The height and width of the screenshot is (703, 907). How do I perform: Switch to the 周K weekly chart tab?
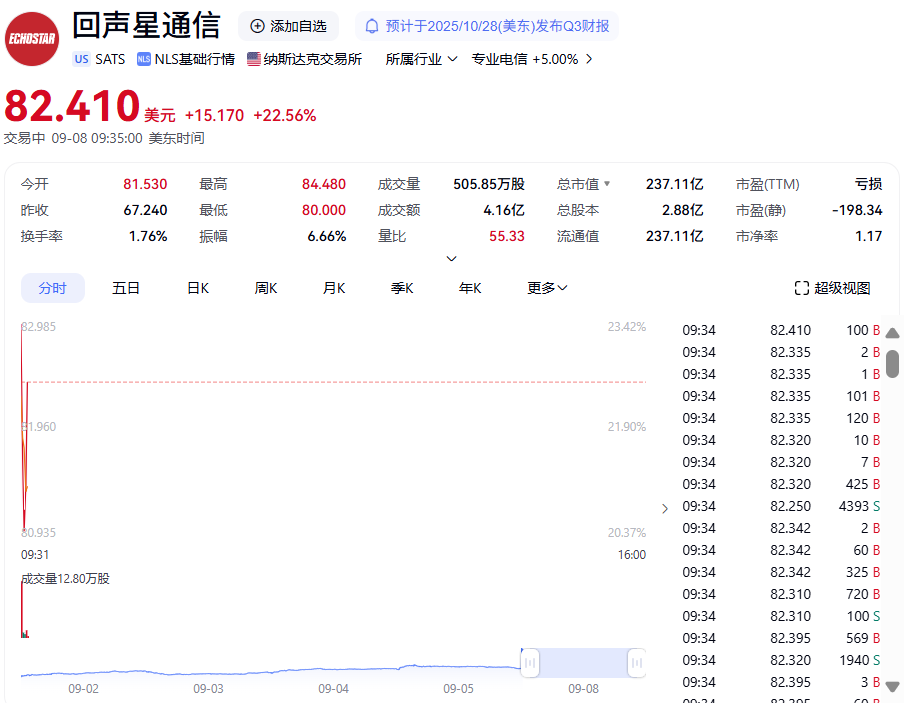(266, 288)
